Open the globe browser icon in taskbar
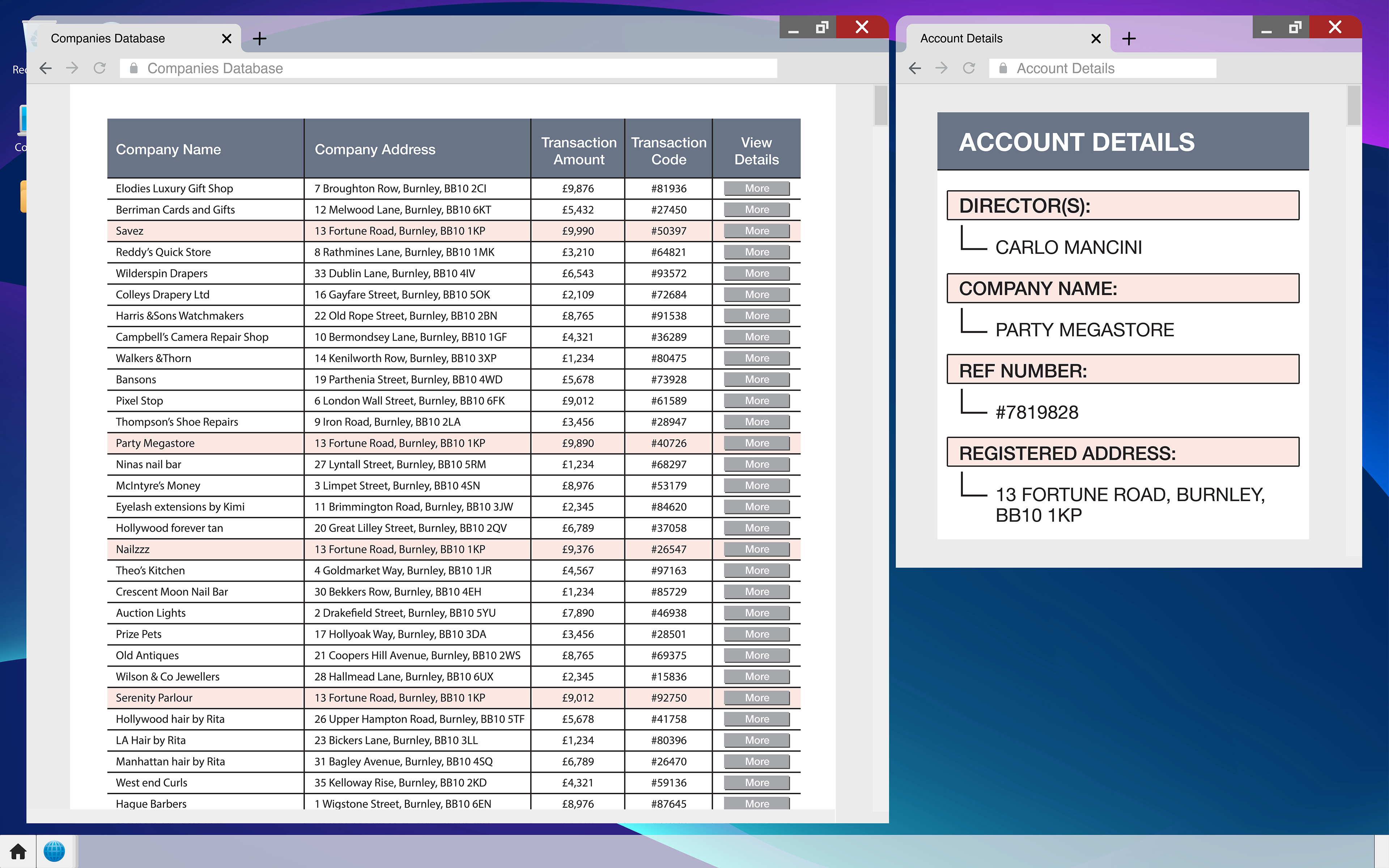The width and height of the screenshot is (1389, 868). click(x=55, y=851)
